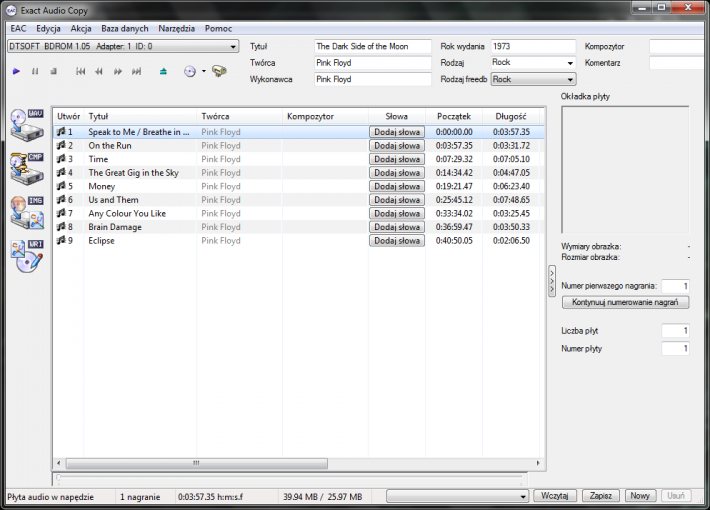Open the DTSOFT BDROM drive selector
Screen dimensions: 710x510
pos(123,46)
